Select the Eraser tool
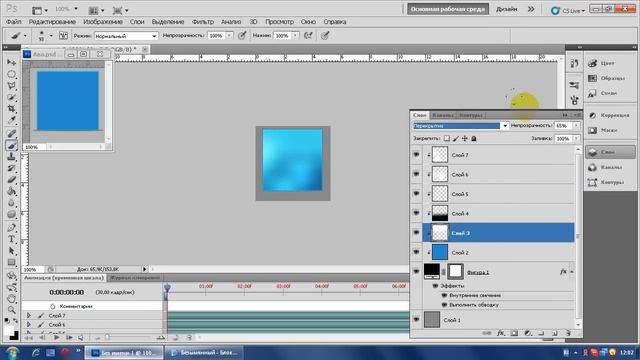 [11, 180]
